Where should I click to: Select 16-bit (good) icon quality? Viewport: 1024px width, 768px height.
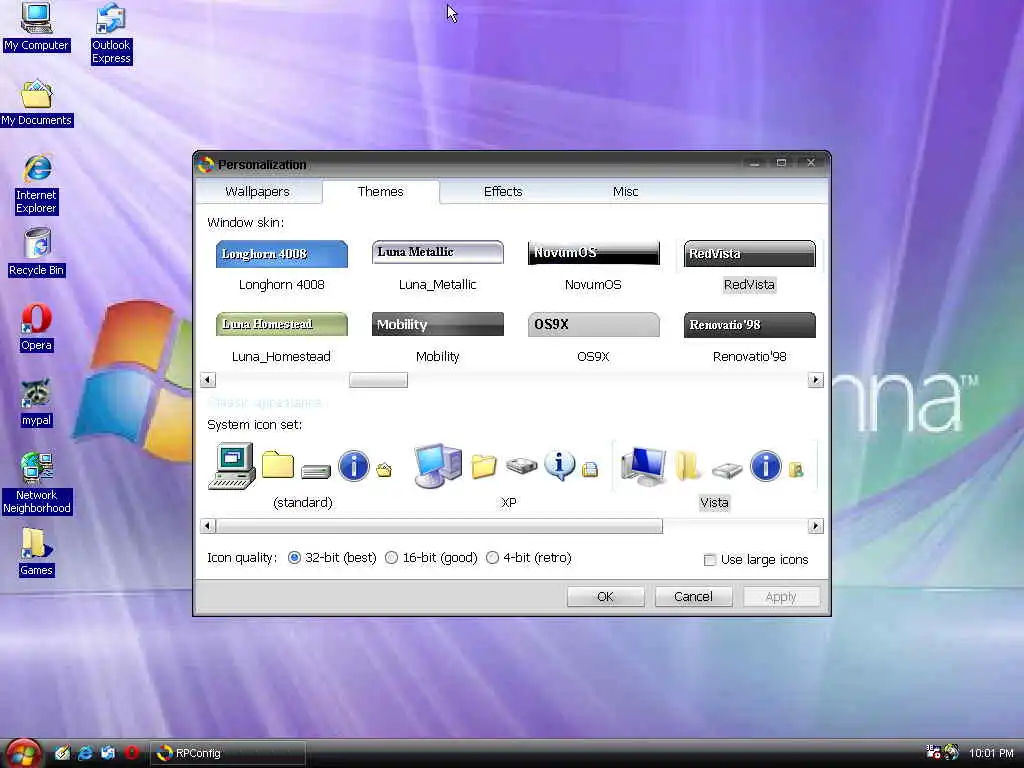[391, 558]
